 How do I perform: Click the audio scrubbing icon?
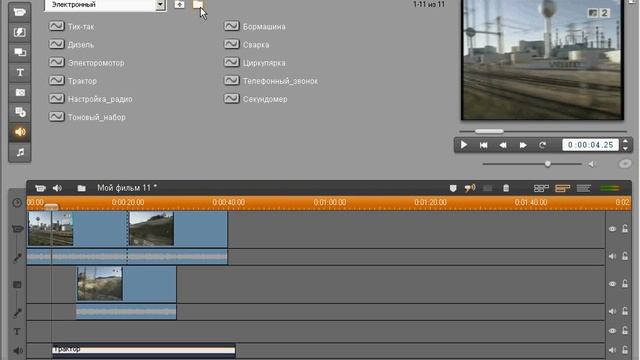tap(470, 188)
